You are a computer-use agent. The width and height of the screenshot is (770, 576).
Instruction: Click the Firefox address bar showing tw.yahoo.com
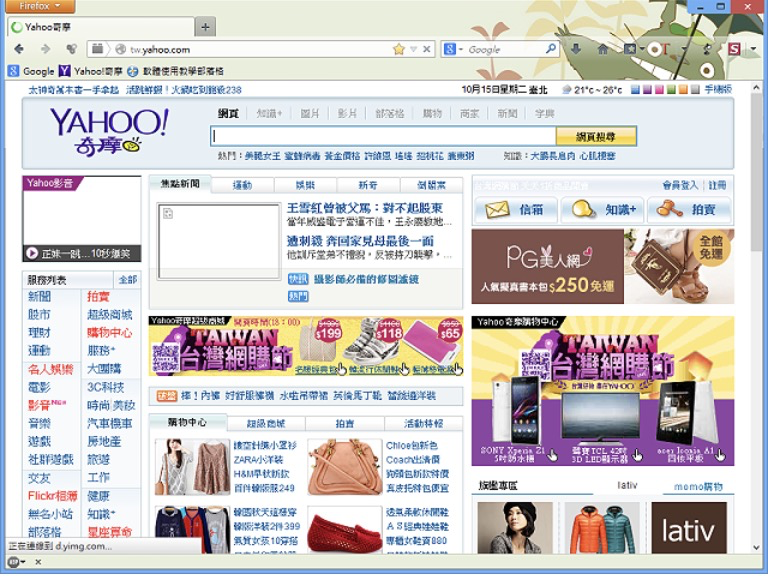click(x=259, y=49)
